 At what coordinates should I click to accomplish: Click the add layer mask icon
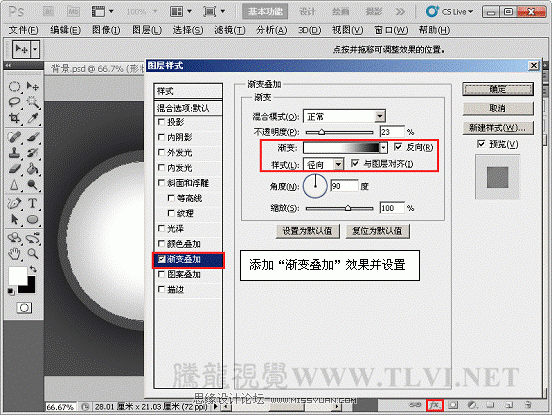click(x=453, y=405)
